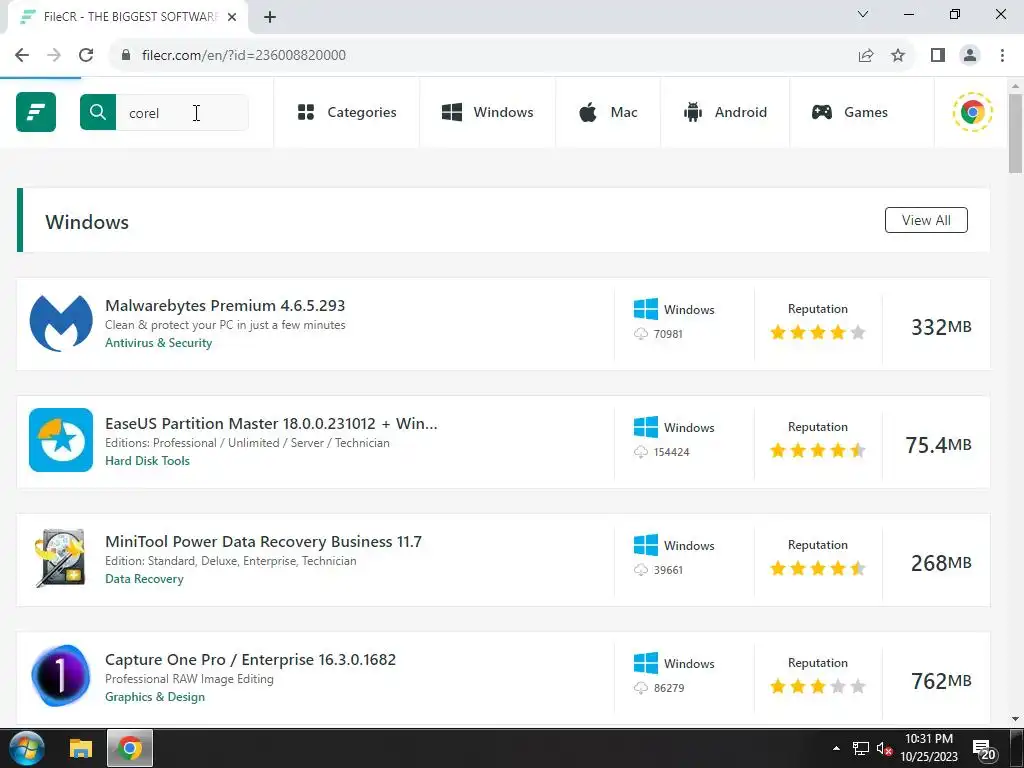Click download count 154424
Screen dimensions: 1024x768
tap(671, 452)
